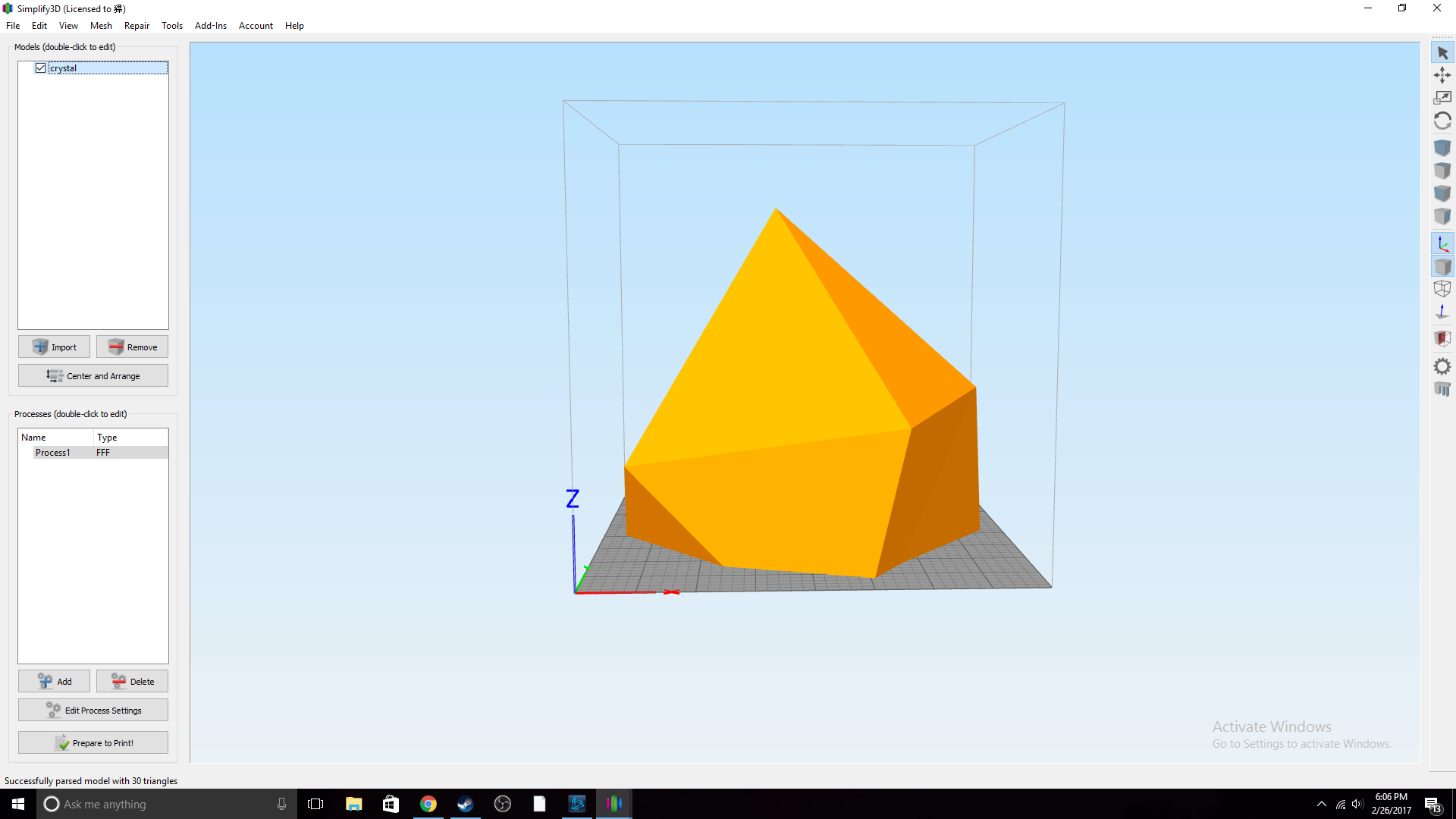Show hidden system tray icons

pyautogui.click(x=1322, y=804)
